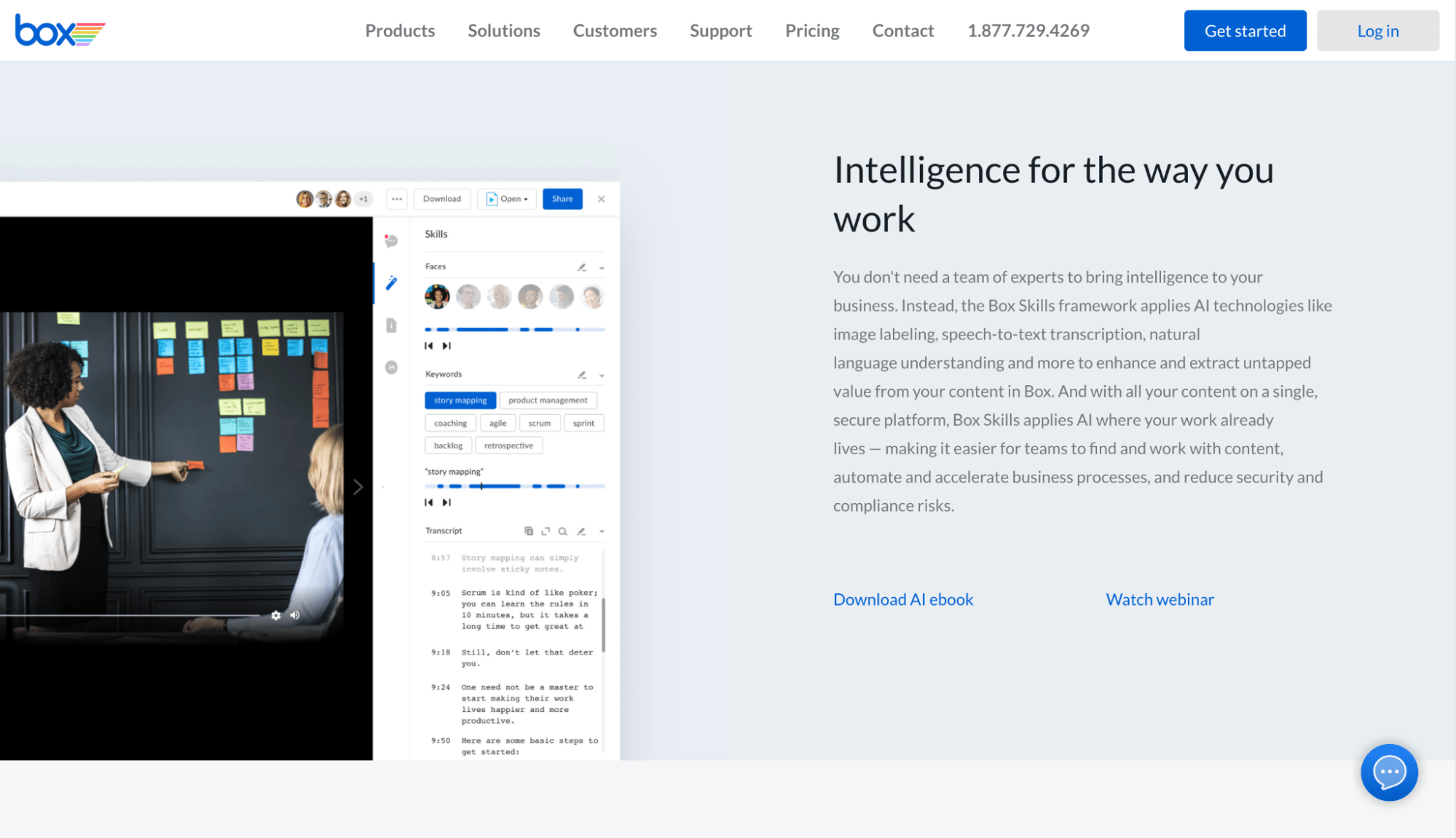This screenshot has height=838, width=1456.
Task: Expand the Open dropdown button
Action: [x=507, y=199]
